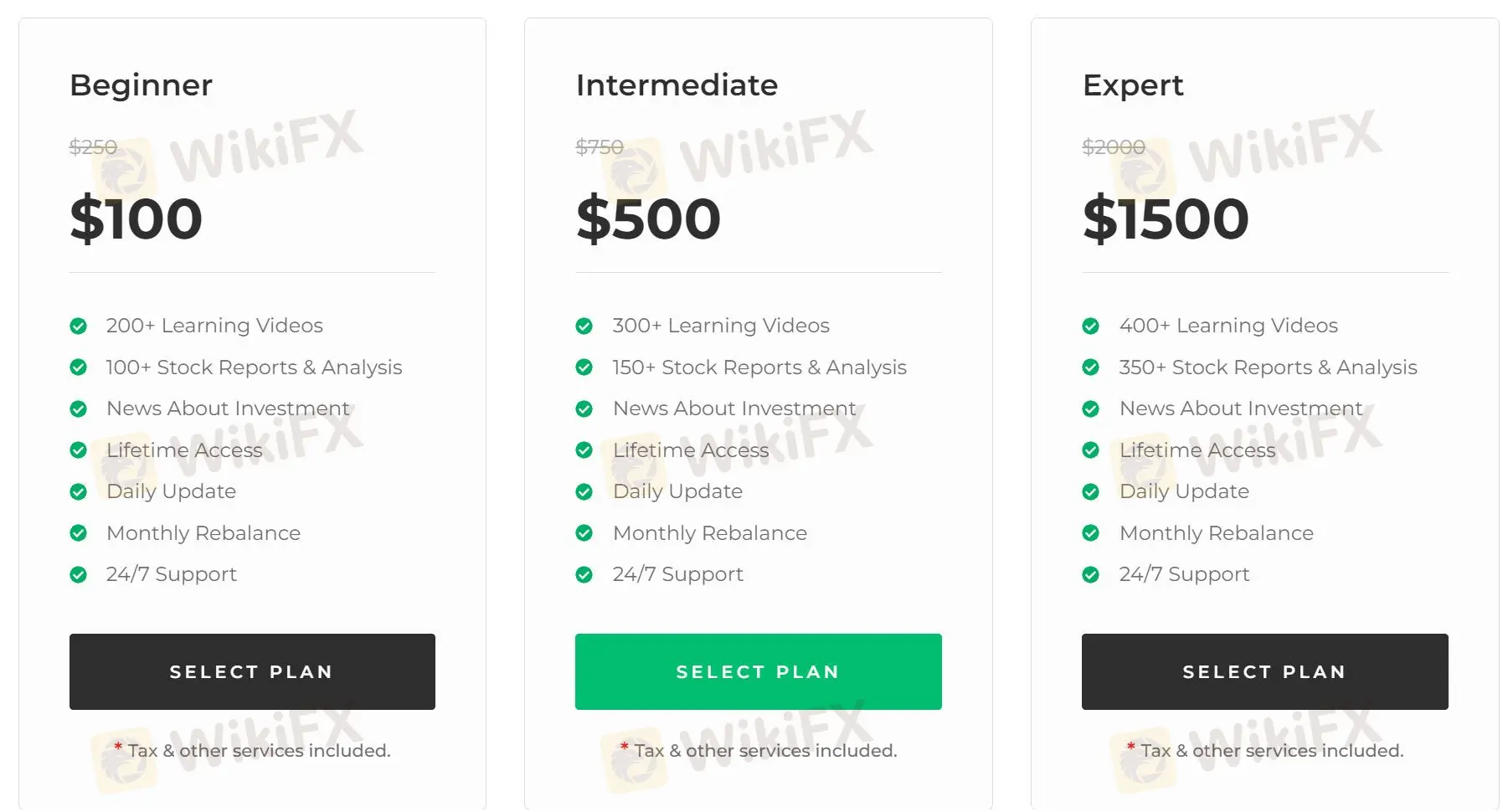Click Intermediate plan's Lifetime Access check icon
Viewport: 1503px width, 812px height.
coord(584,450)
